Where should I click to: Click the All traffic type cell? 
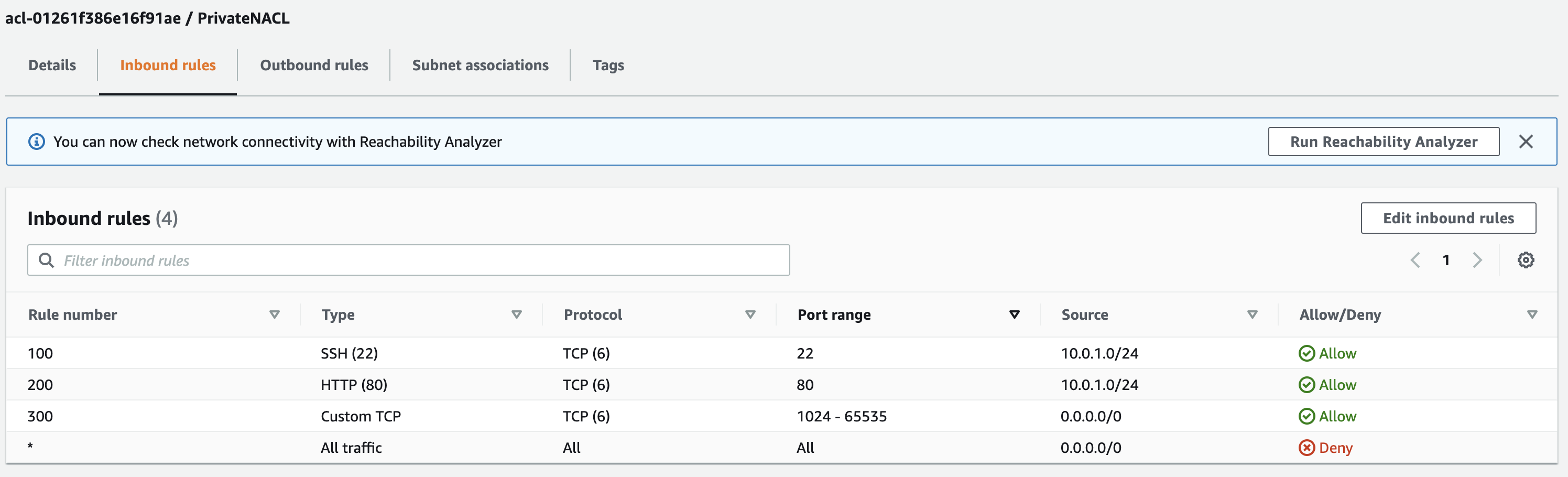click(351, 448)
